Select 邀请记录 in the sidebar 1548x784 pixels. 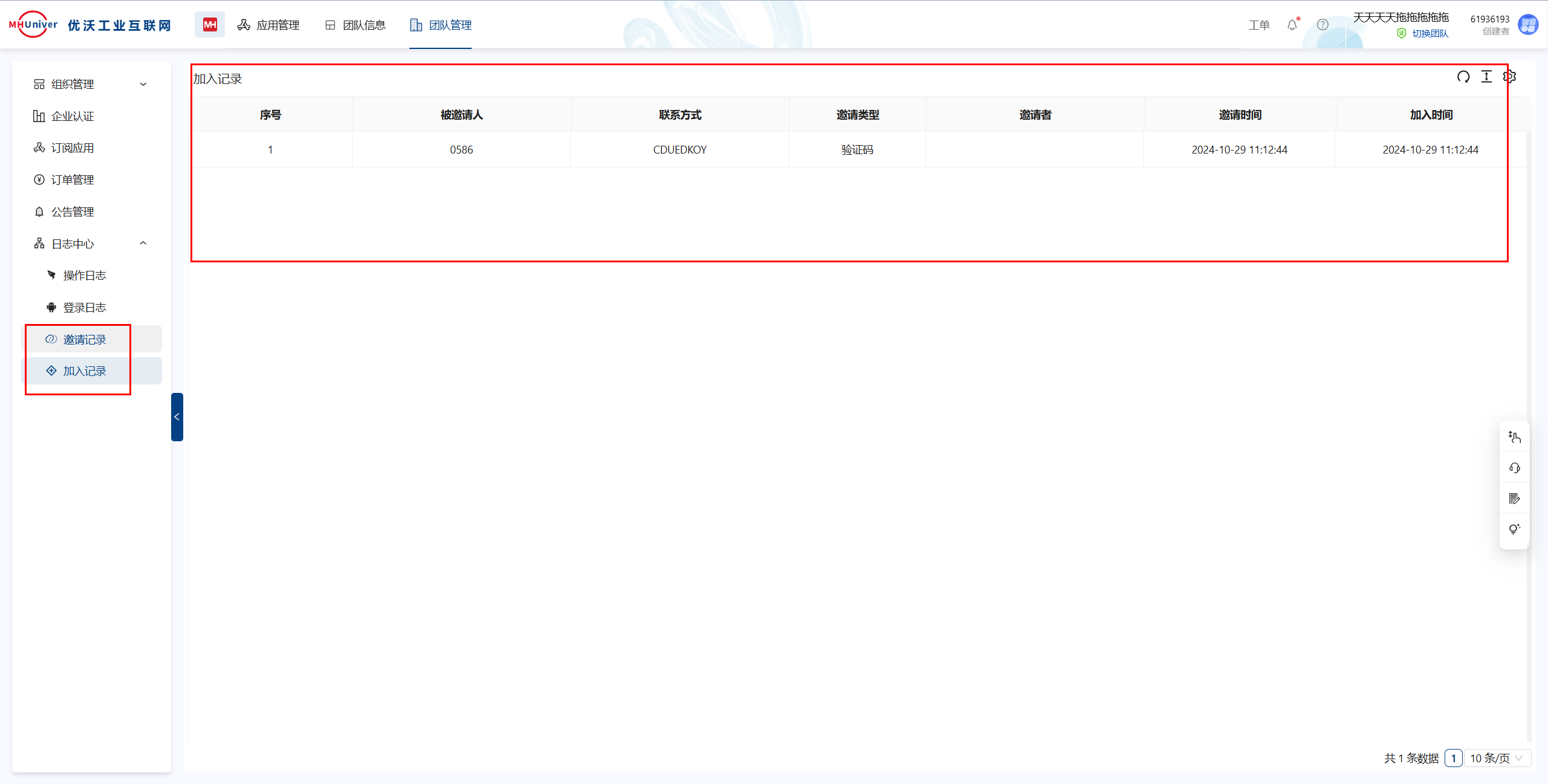[x=85, y=340]
